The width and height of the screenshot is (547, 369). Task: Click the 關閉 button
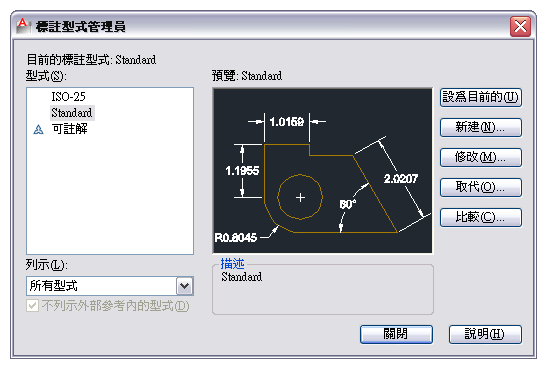point(396,334)
